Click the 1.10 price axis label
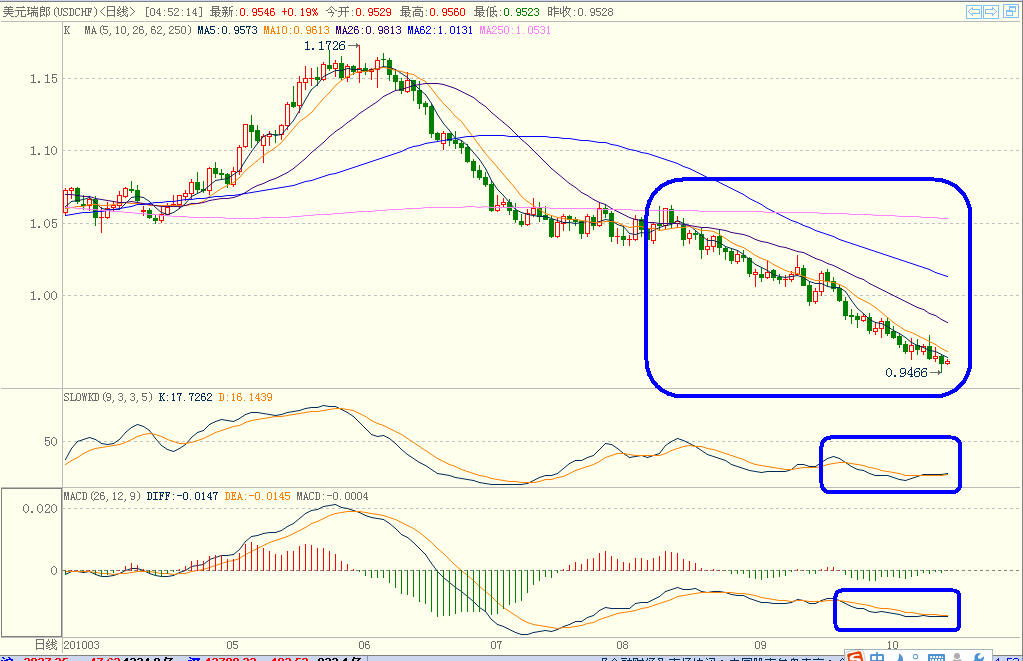The width and height of the screenshot is (1023, 661). 44,151
